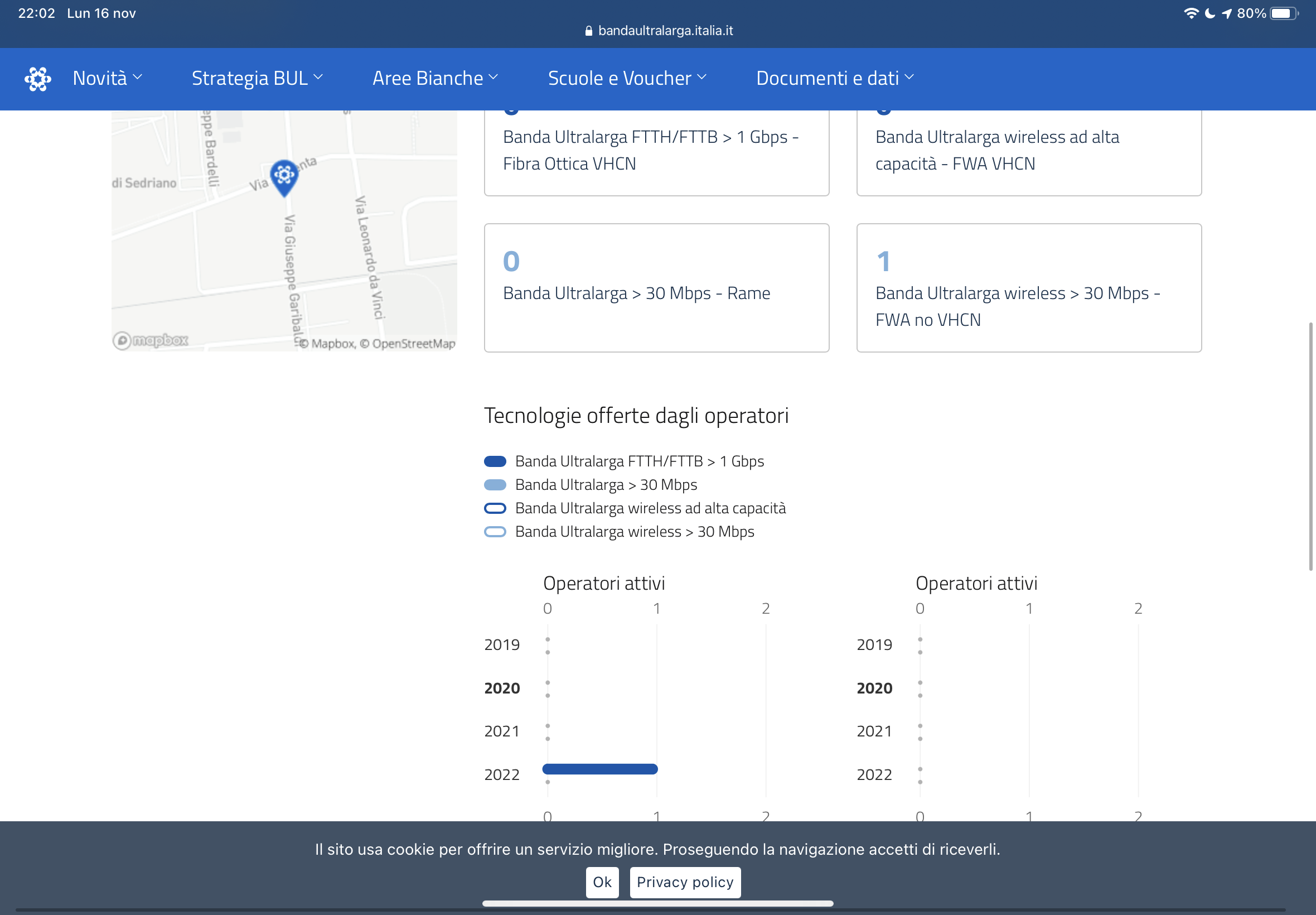This screenshot has height=915, width=1316.
Task: Tap the WiFi status icon
Action: tap(1191, 13)
